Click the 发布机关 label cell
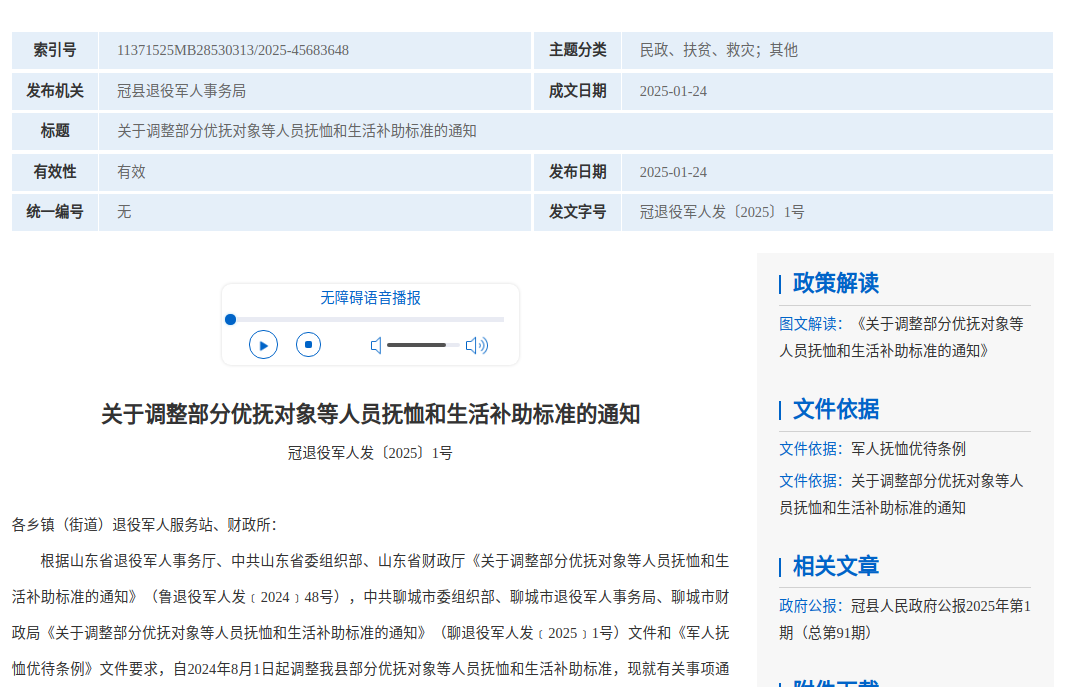Screen dimensions: 1069x687 click(x=55, y=91)
